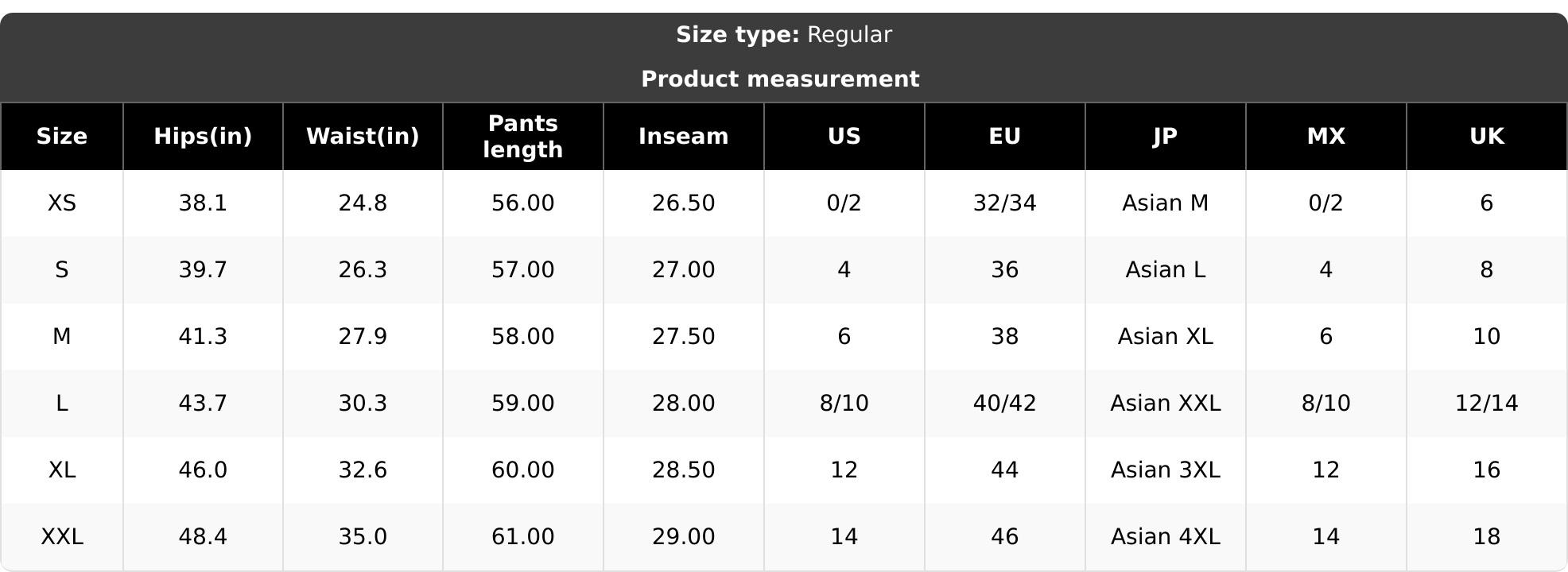Screen dimensions: 1568x572
Task: Select the 61.00 pants length value
Action: pos(523,537)
